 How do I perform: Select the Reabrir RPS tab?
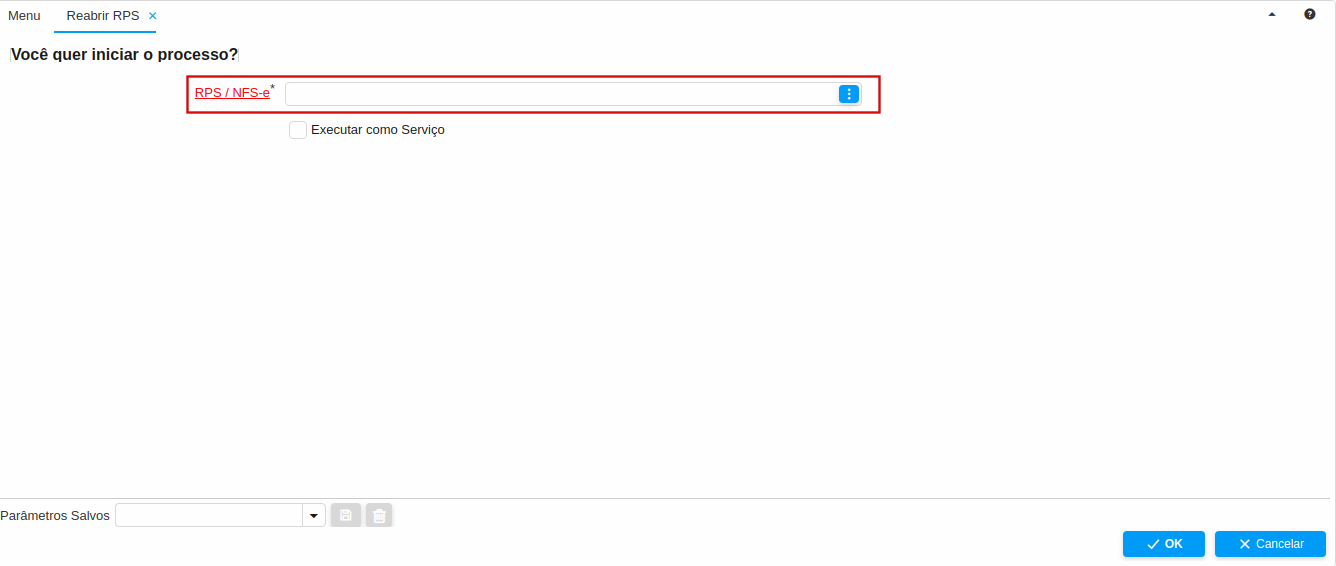pyautogui.click(x=102, y=16)
